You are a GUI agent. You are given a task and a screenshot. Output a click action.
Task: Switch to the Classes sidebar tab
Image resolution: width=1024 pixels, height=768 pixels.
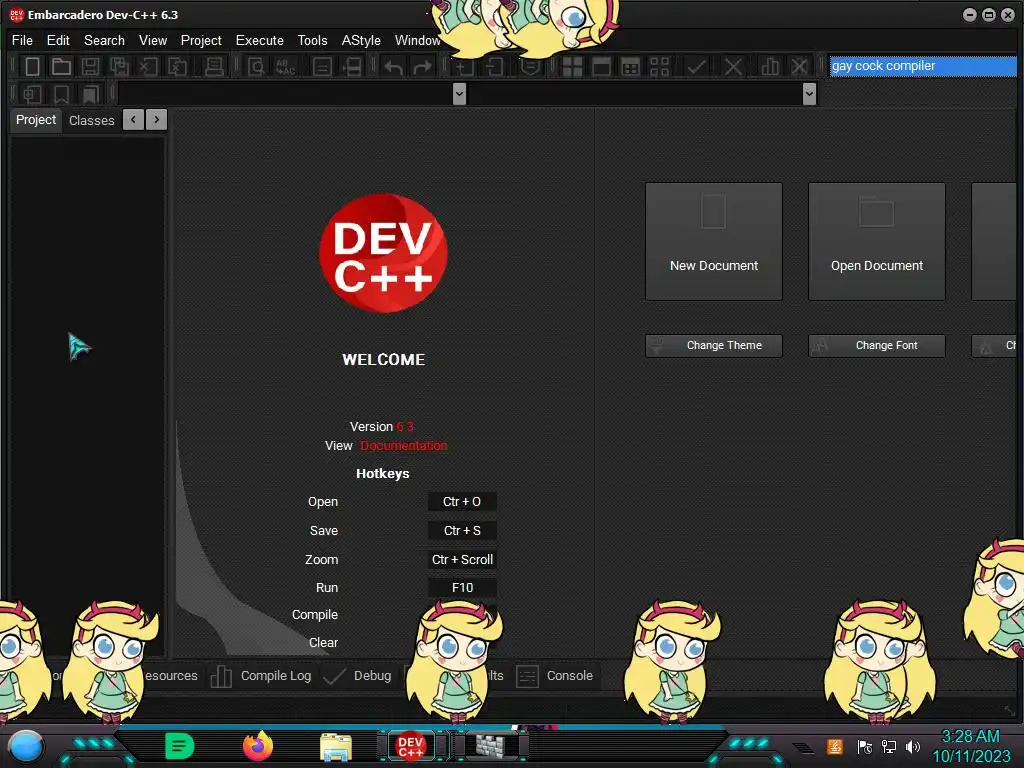pos(91,121)
